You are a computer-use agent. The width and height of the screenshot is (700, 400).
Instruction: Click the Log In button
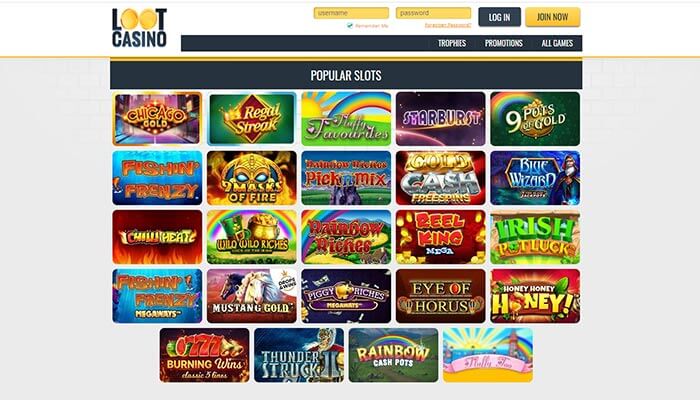pyautogui.click(x=499, y=17)
